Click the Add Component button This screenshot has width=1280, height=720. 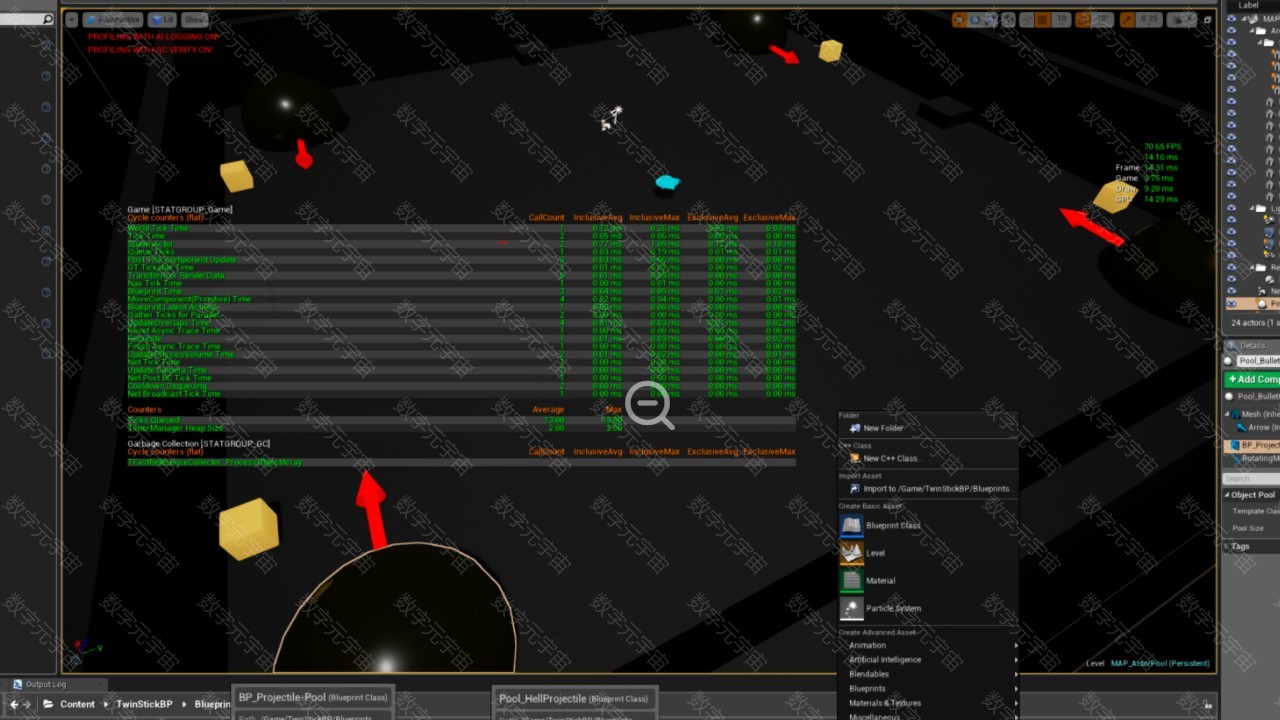click(1253, 379)
